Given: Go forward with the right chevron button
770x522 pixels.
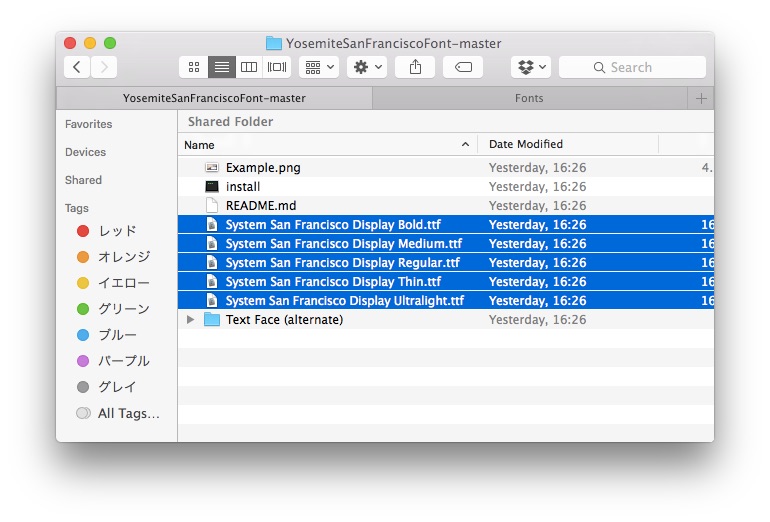Looking at the screenshot, I should pyautogui.click(x=104, y=67).
